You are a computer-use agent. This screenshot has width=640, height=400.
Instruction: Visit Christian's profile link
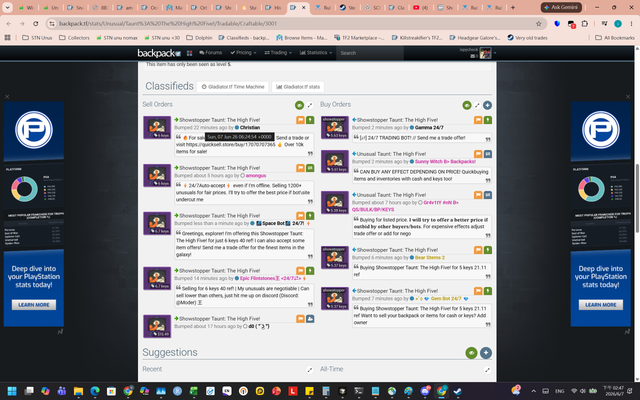tap(250, 127)
